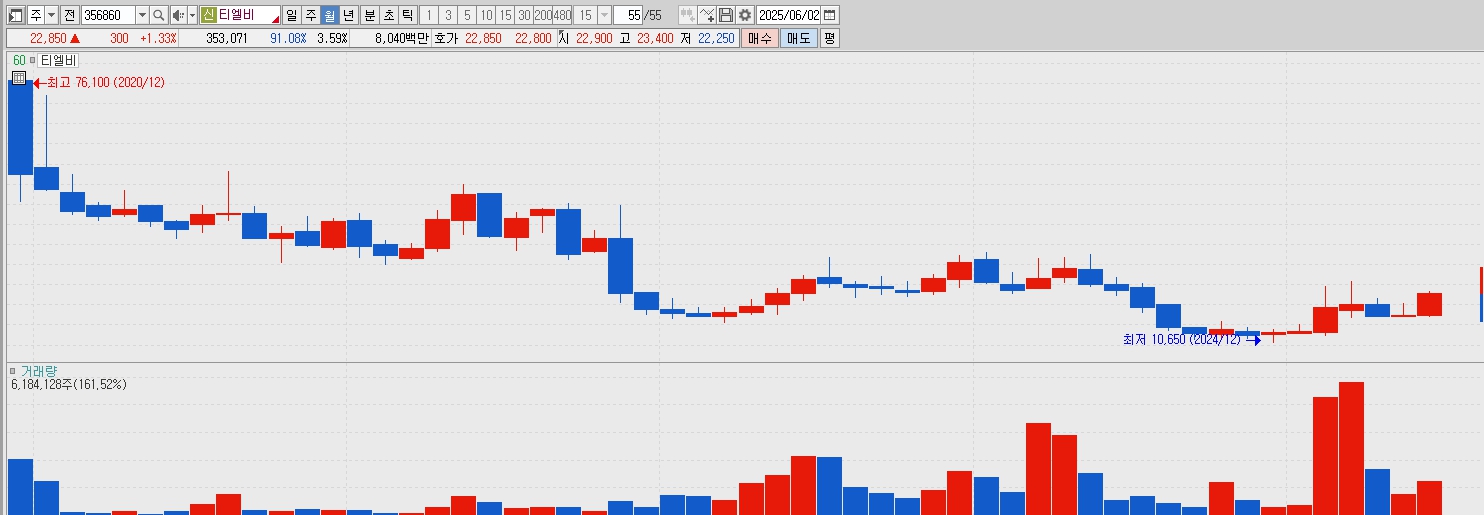Click the small grid icon at chart's top-left

point(18,78)
